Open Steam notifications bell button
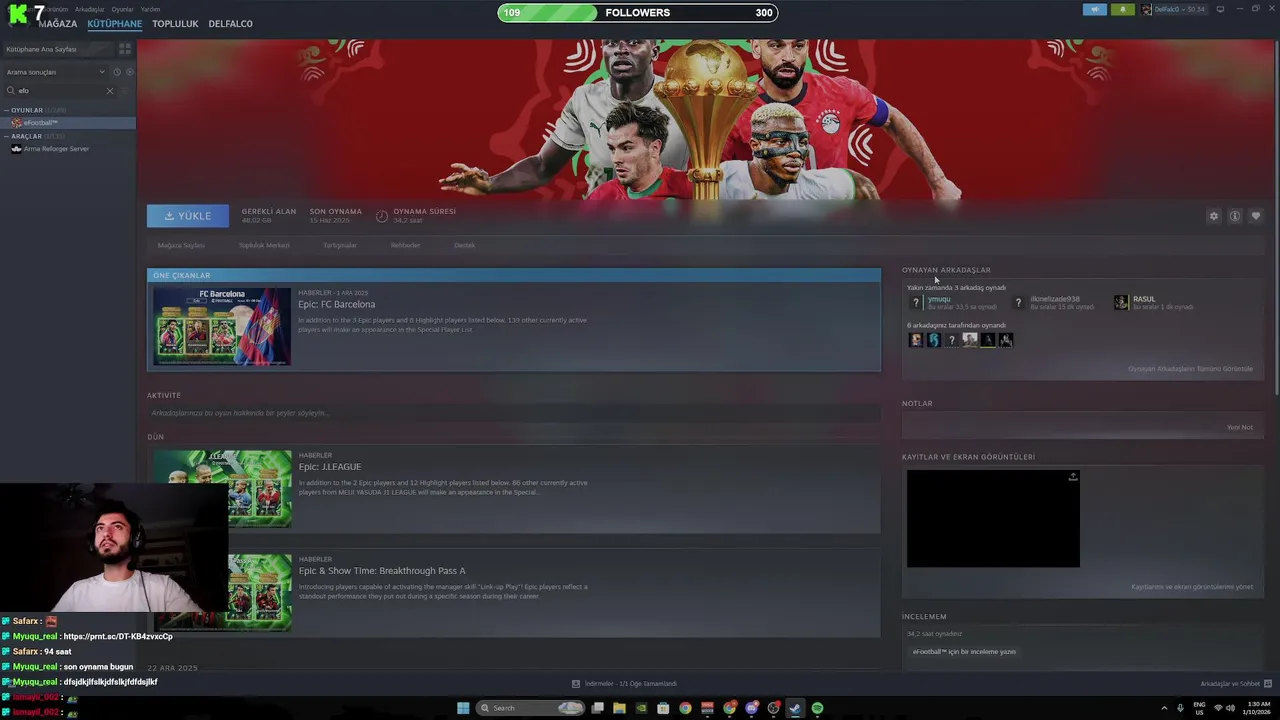1280x720 pixels. pos(1122,9)
